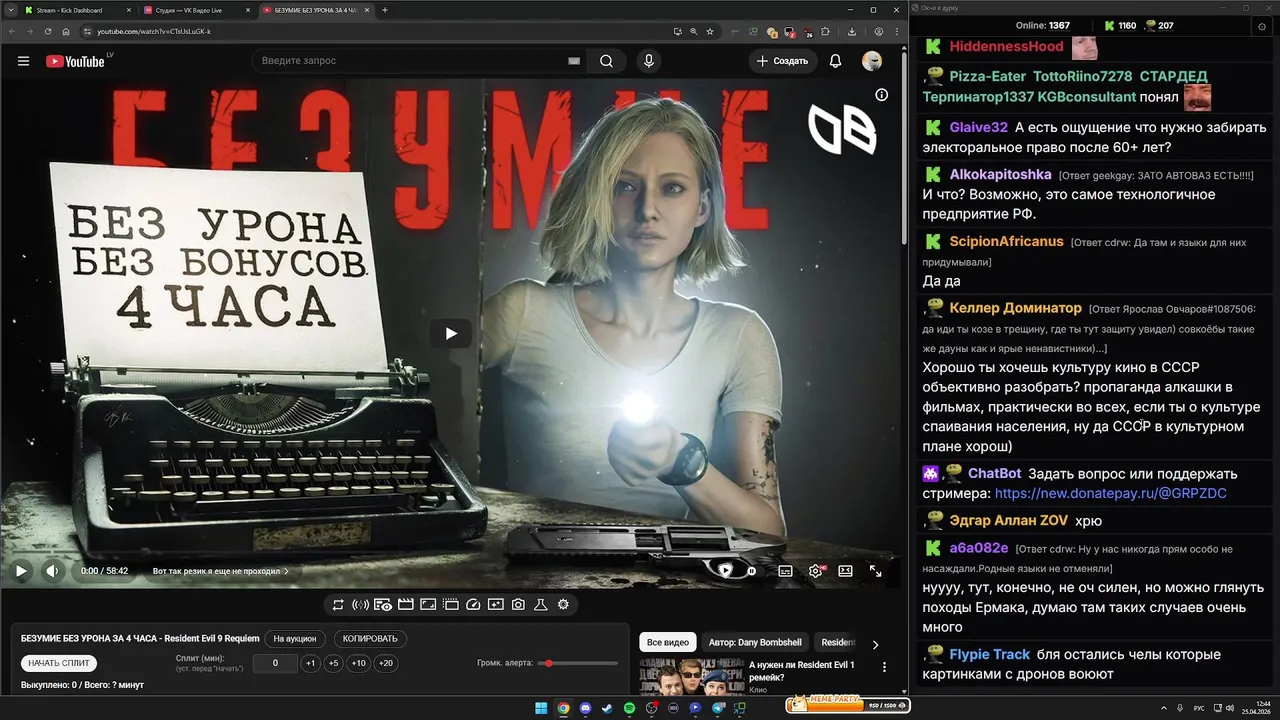The height and width of the screenshot is (720, 1280).
Task: Add +1 minute to split
Action: click(x=310, y=663)
